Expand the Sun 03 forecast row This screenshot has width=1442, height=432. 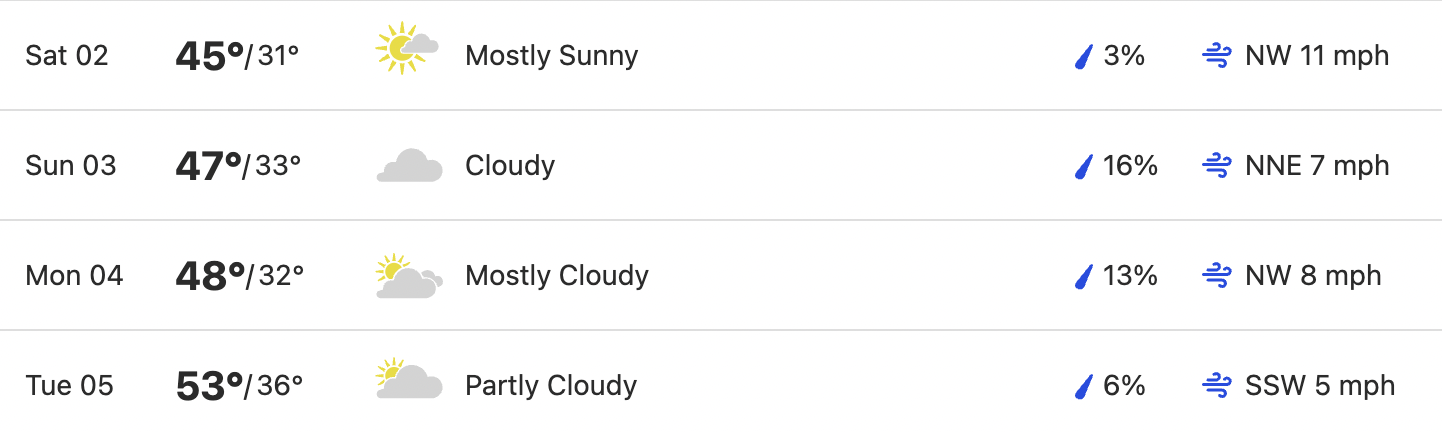pos(721,165)
